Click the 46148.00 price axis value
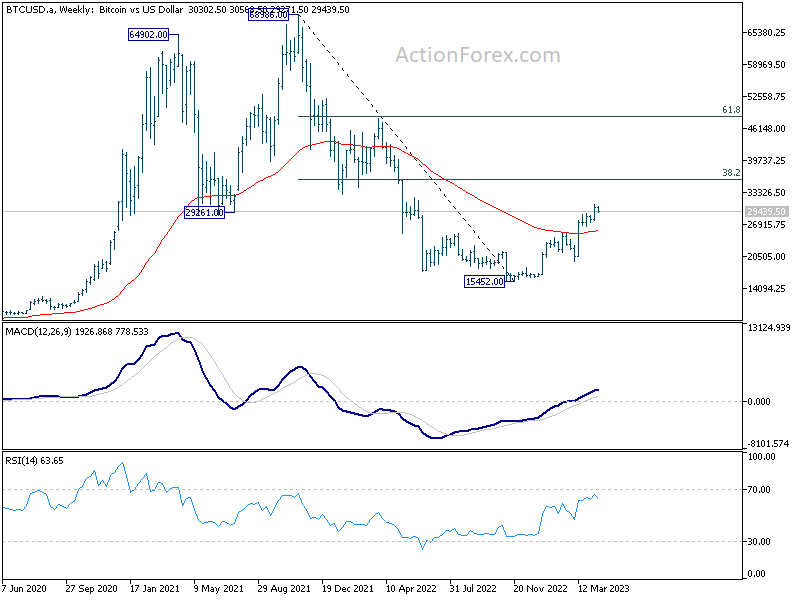 click(766, 129)
